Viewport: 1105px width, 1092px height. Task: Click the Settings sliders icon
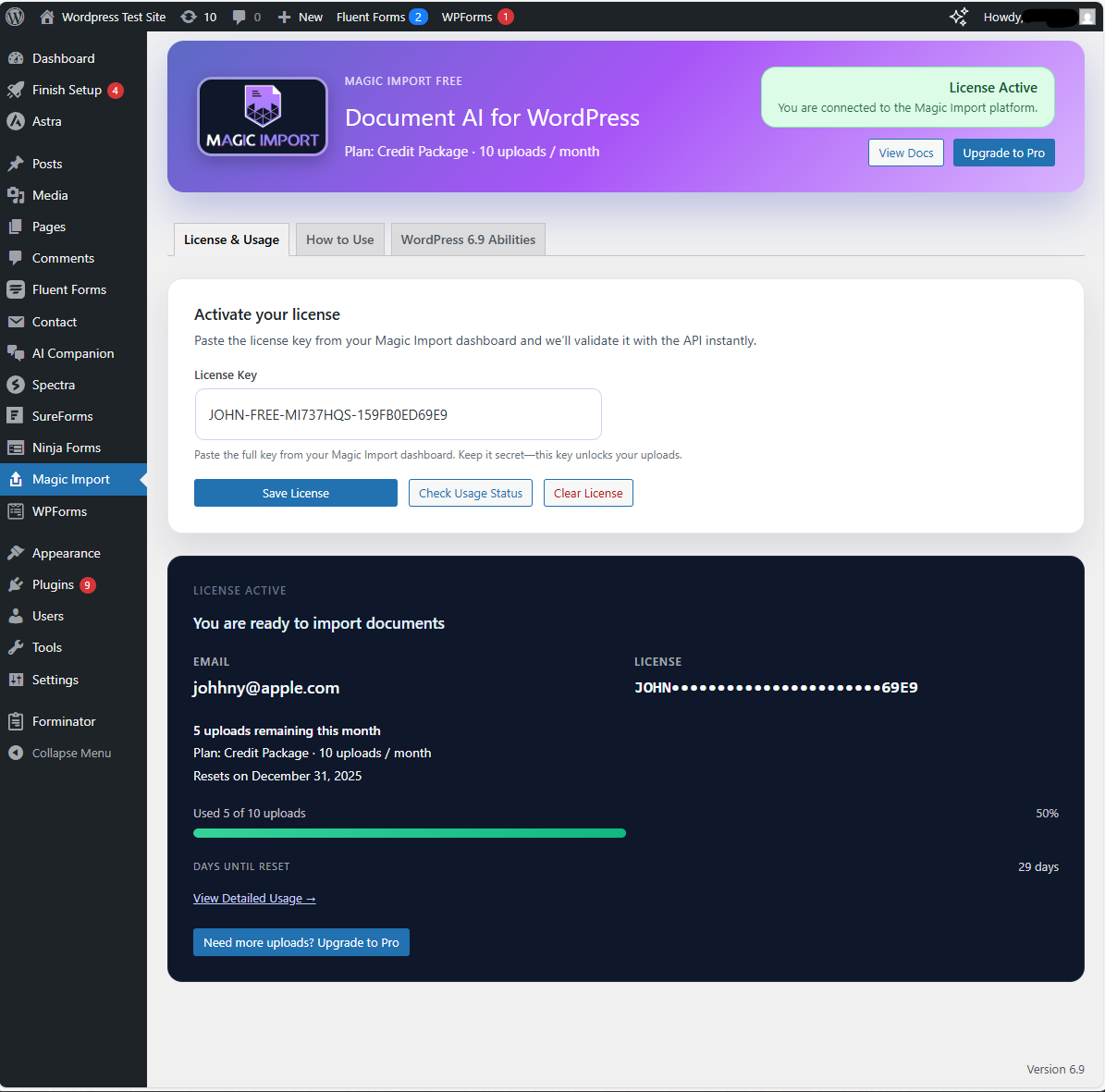(16, 680)
